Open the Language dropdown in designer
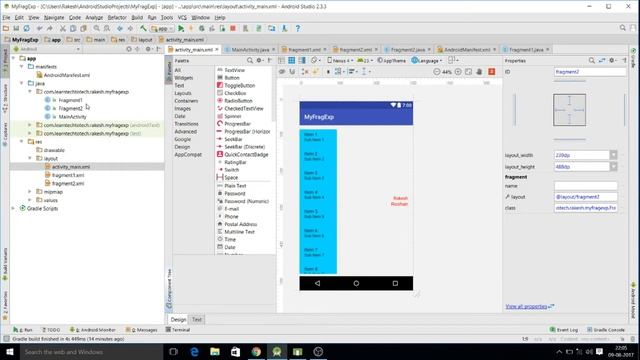The image size is (640, 360). click(x=427, y=60)
